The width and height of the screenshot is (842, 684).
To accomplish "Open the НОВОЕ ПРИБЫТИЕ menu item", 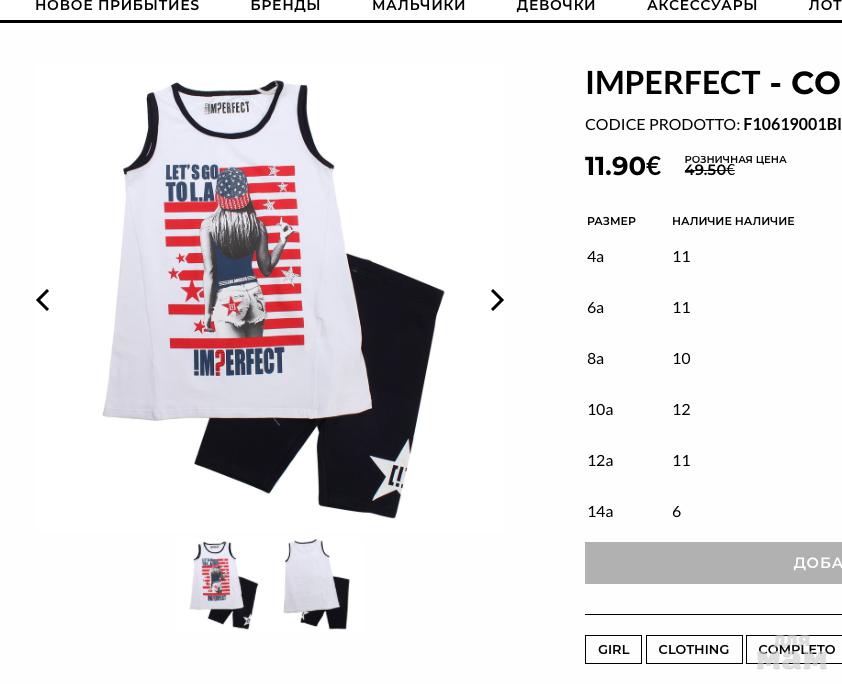I will [117, 6].
